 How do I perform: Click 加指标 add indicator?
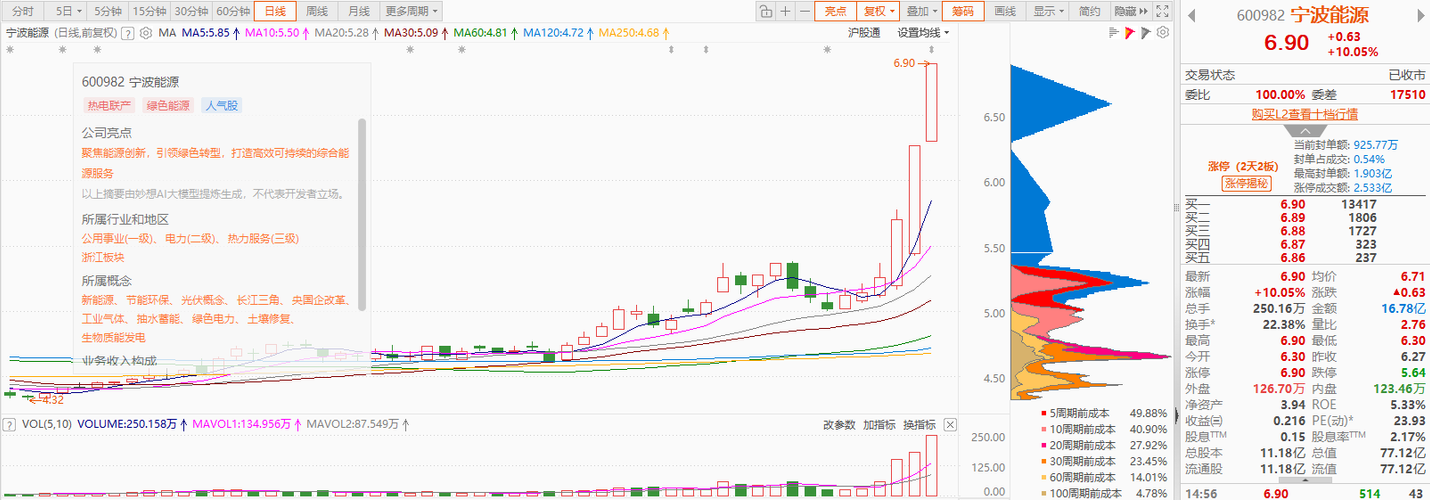point(879,424)
